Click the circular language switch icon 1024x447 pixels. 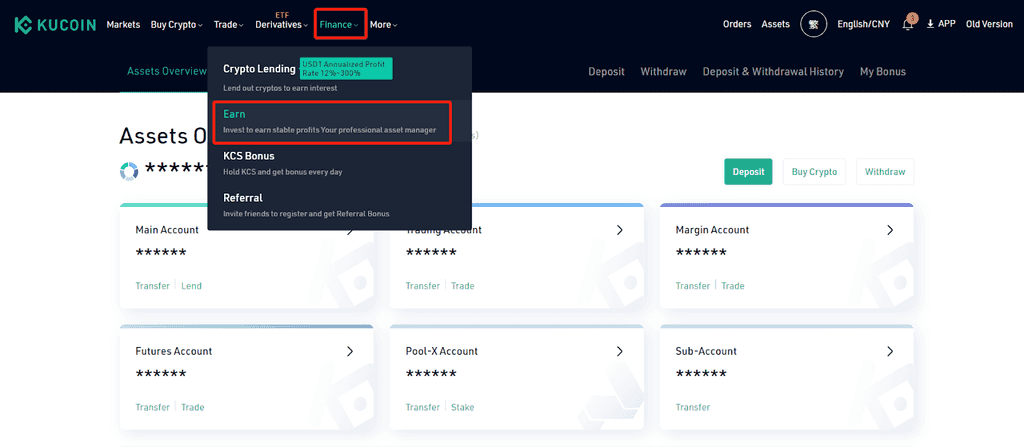pos(813,24)
